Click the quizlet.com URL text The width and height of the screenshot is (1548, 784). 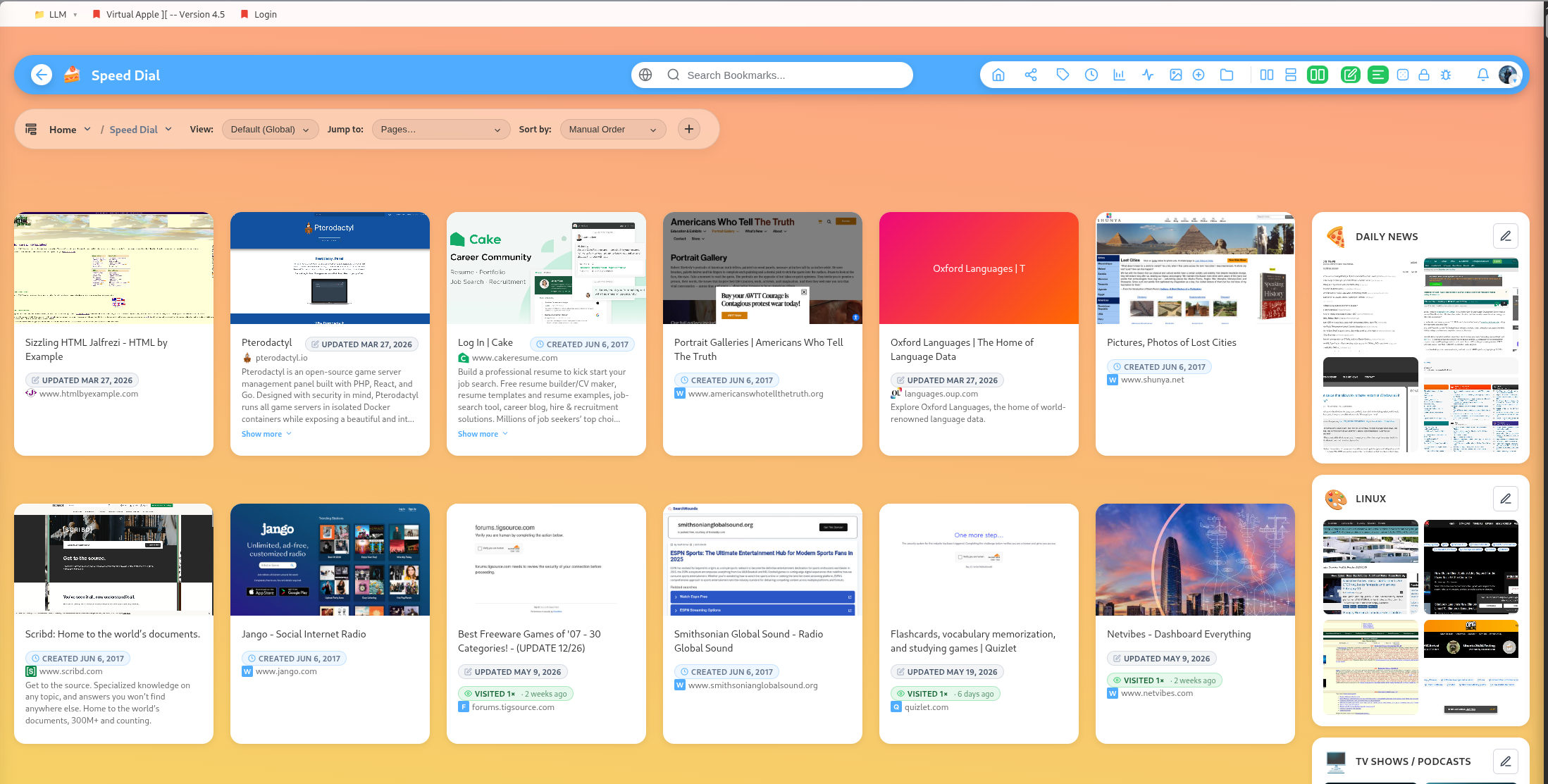(927, 707)
